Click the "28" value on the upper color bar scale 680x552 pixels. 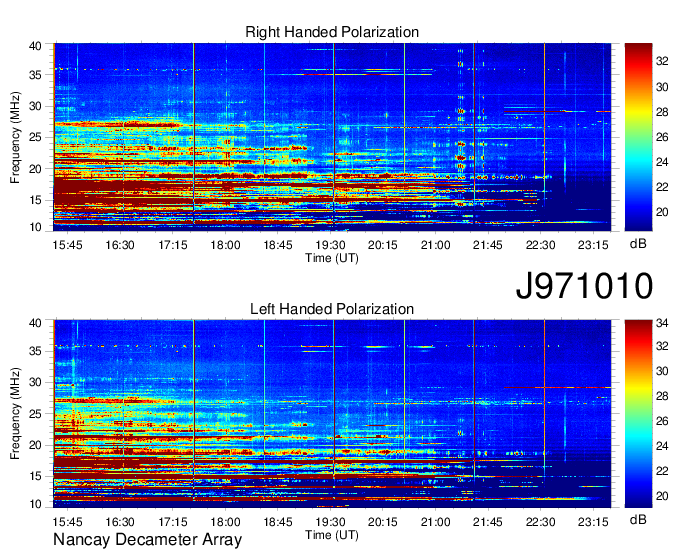[x=662, y=112]
